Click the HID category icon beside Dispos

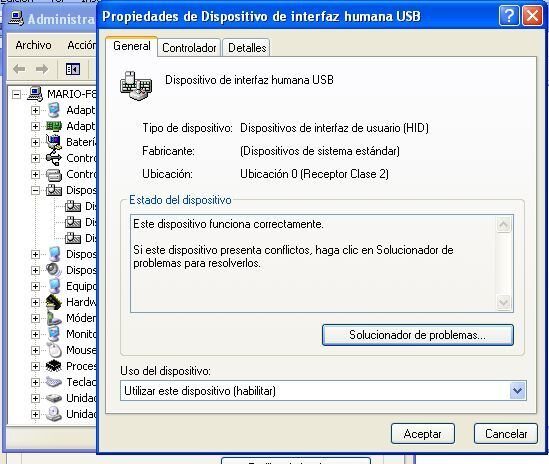coord(54,190)
